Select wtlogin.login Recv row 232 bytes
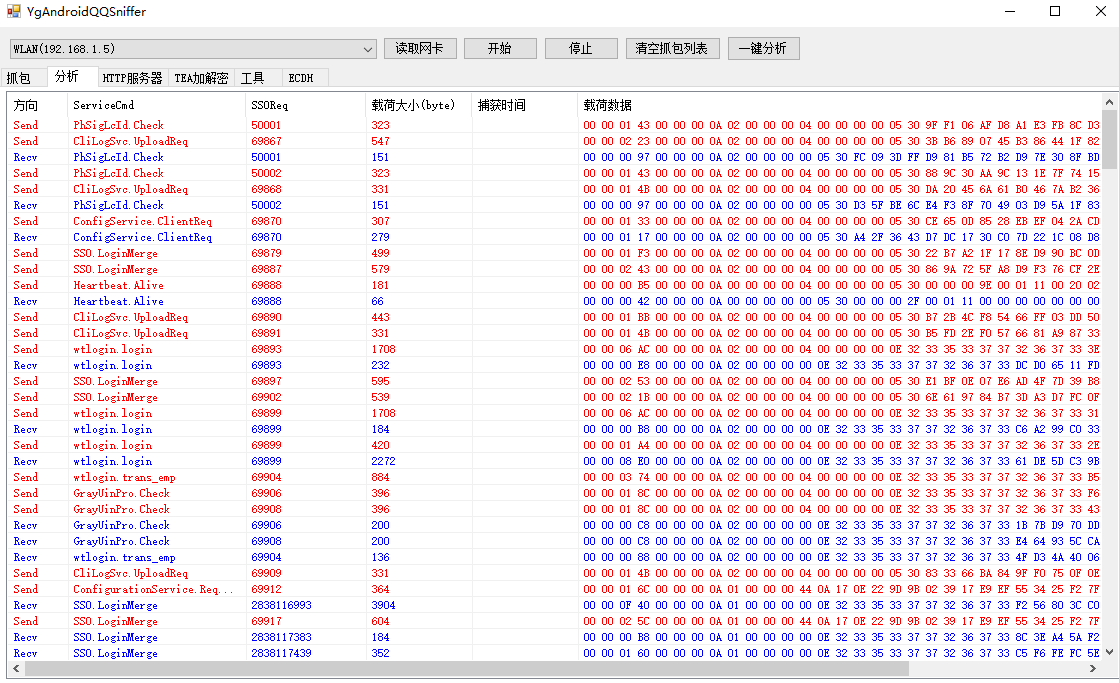 point(555,365)
